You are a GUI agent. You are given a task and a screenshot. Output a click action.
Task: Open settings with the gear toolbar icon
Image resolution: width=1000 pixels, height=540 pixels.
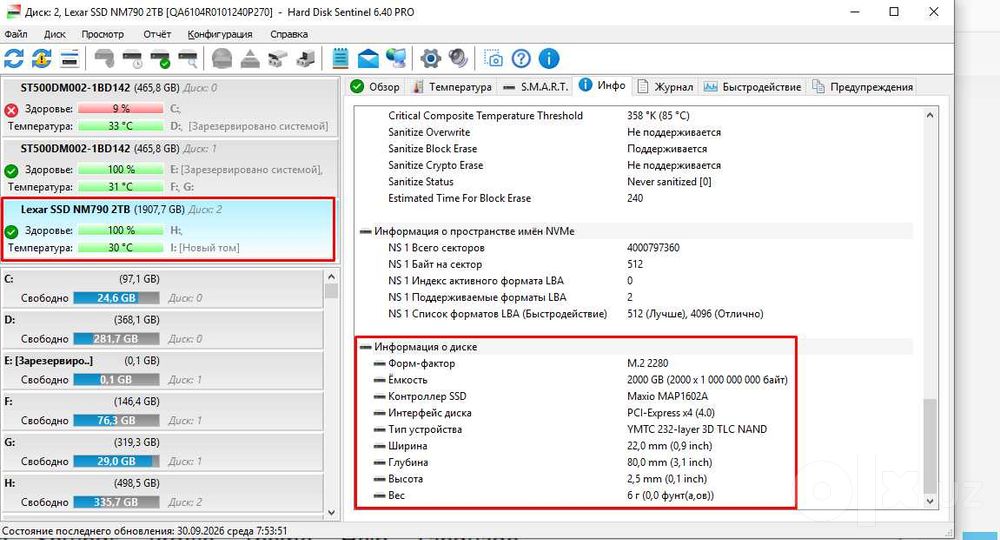click(430, 59)
